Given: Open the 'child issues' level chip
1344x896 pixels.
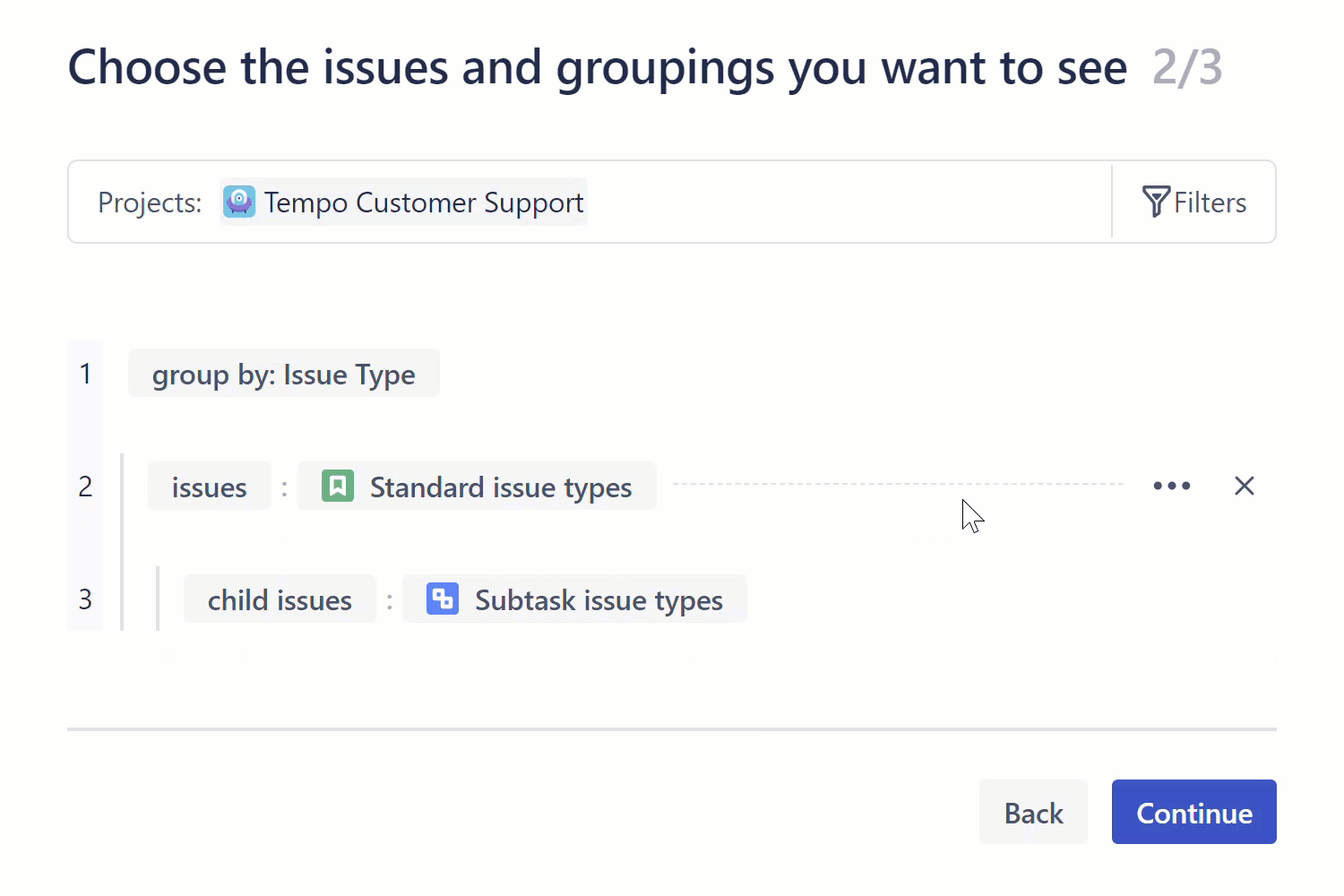Looking at the screenshot, I should [x=280, y=599].
